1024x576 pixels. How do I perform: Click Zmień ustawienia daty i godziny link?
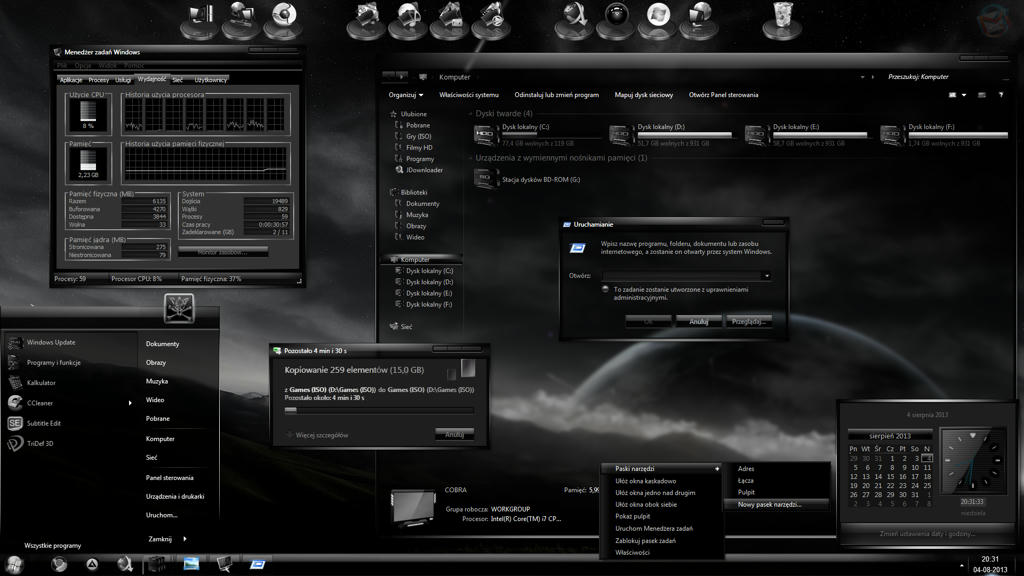[927, 534]
